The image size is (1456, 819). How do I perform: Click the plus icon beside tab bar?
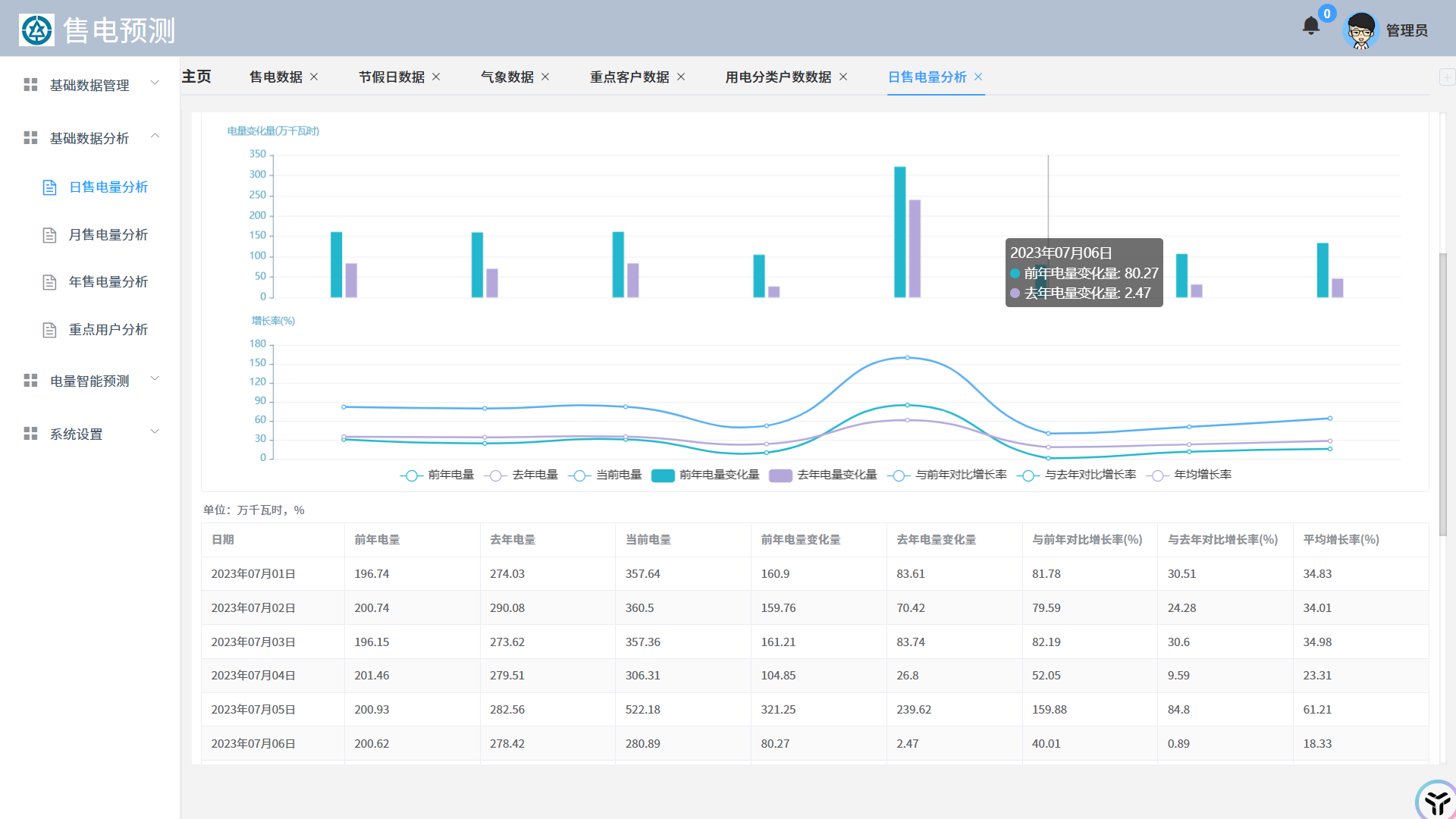pyautogui.click(x=1446, y=77)
